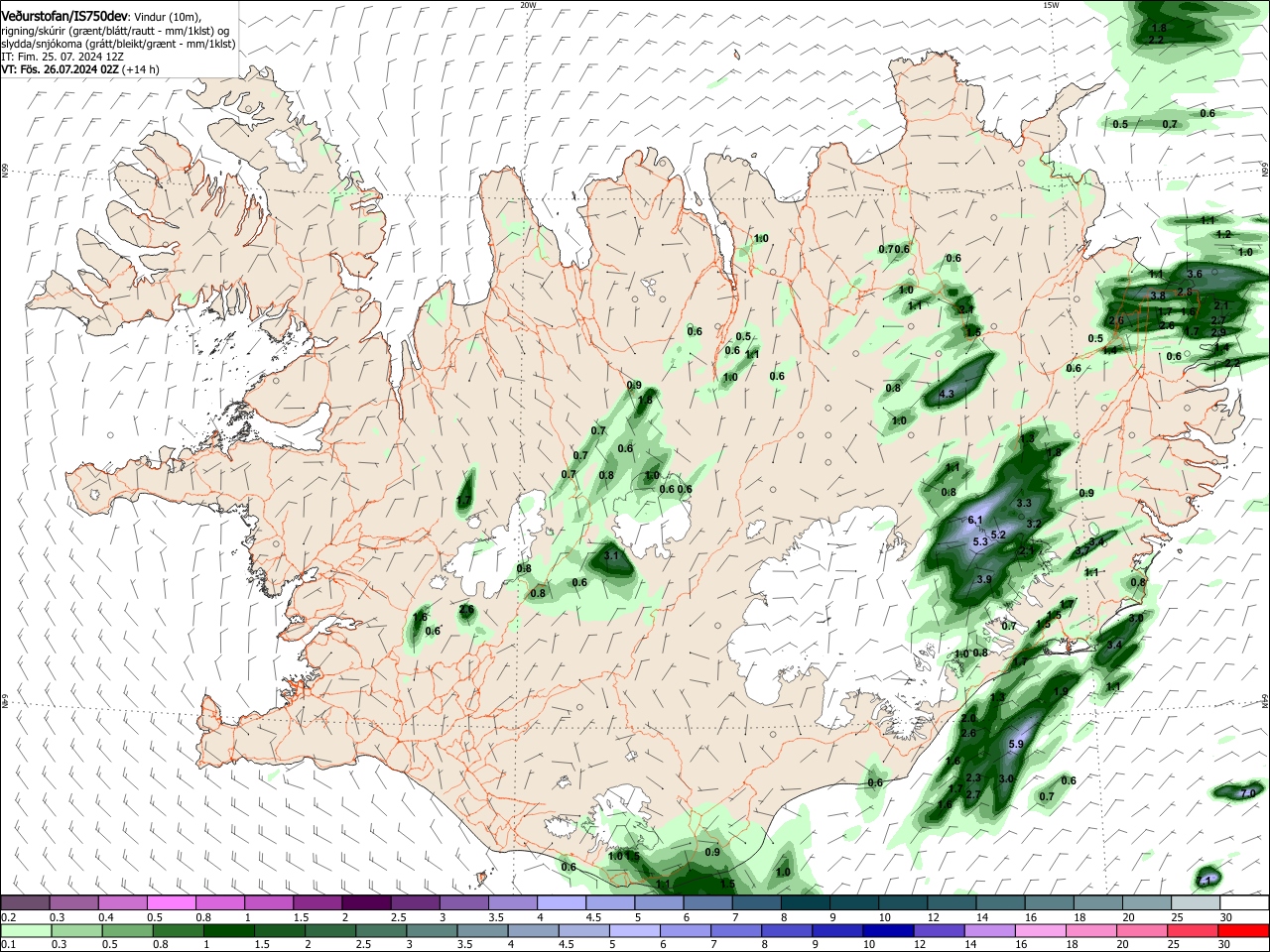
Task: Pick the white 30 swatch in the sleet/snow legend
Action: click(1244, 902)
